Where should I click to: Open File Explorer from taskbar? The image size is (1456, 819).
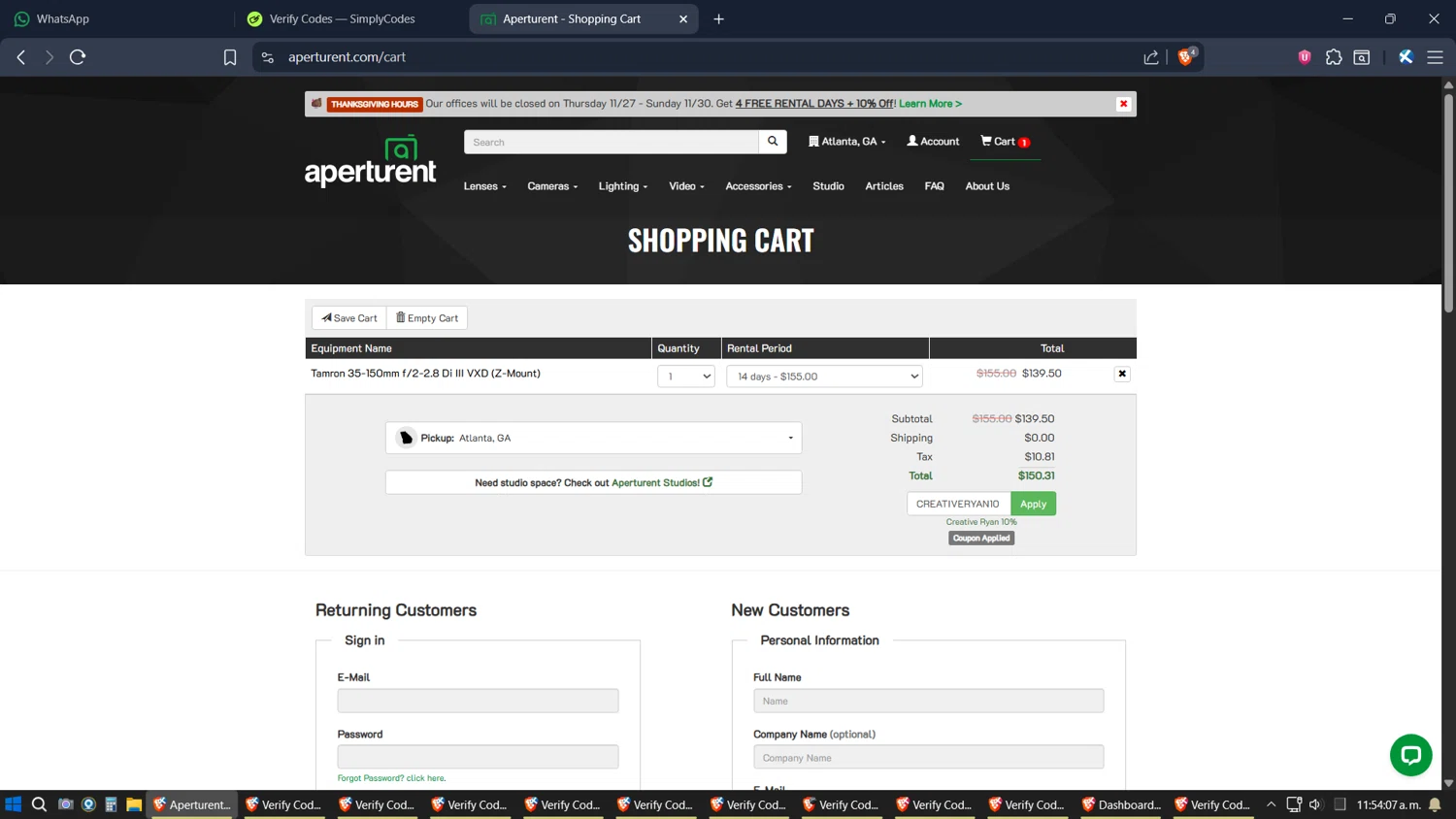point(134,804)
